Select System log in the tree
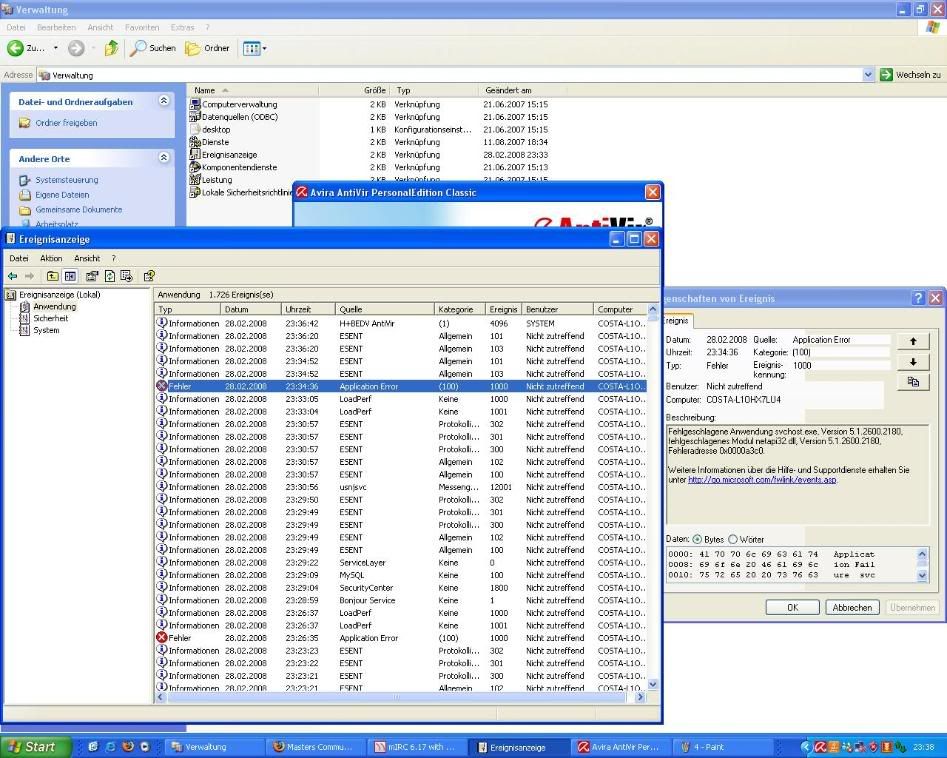947x758 pixels. 46,330
